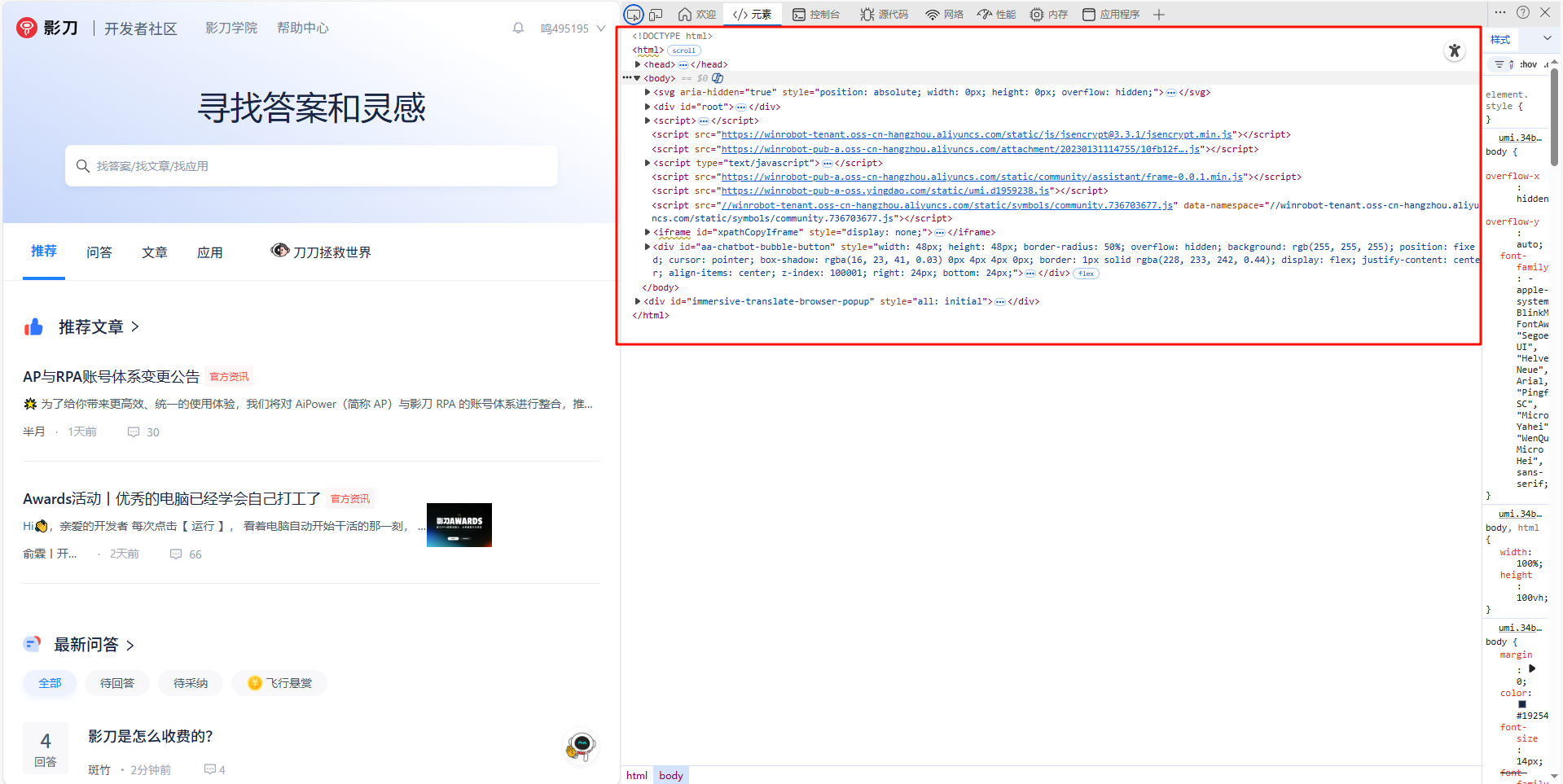1563x784 pixels.
Task: Toggle device emulation mode icon
Action: (656, 15)
